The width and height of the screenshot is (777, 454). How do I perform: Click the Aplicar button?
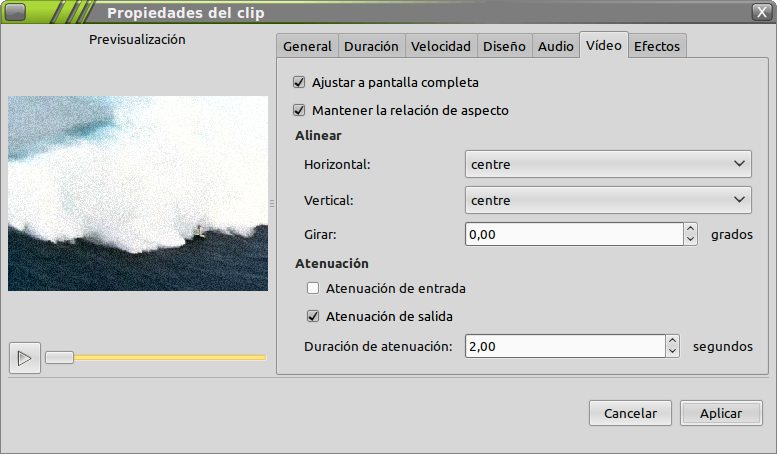[721, 413]
